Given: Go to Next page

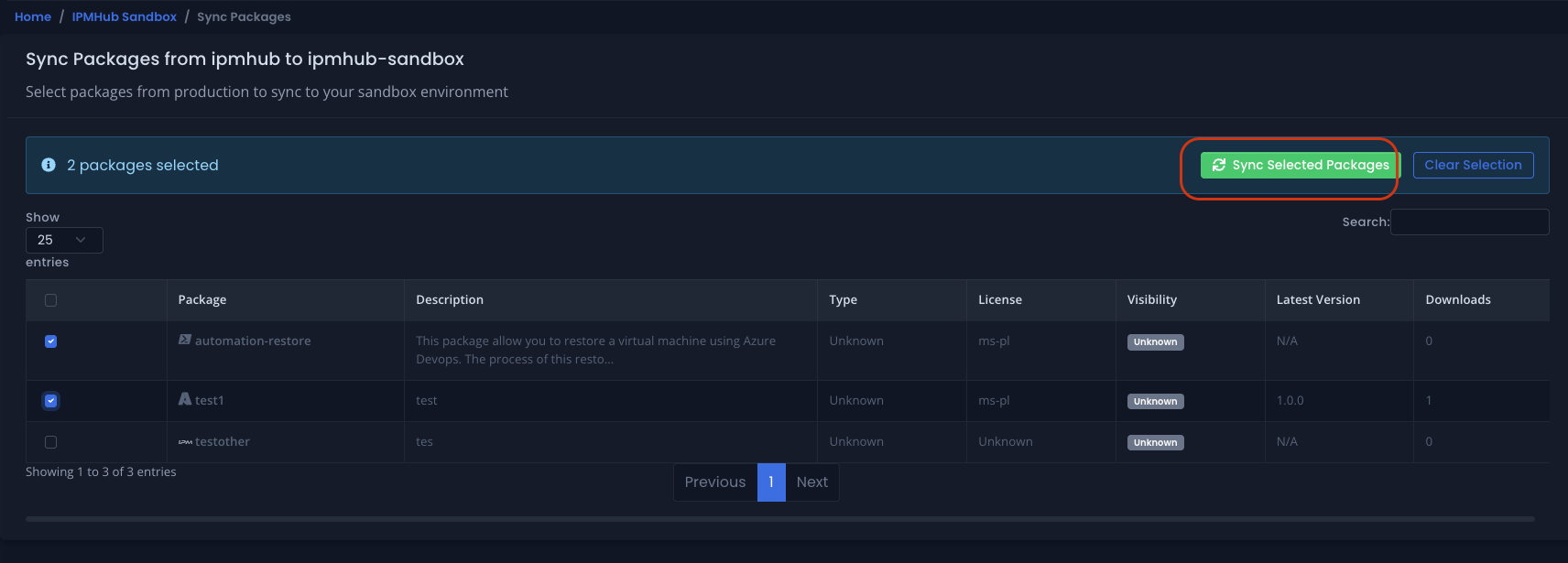Looking at the screenshot, I should coord(811,482).
